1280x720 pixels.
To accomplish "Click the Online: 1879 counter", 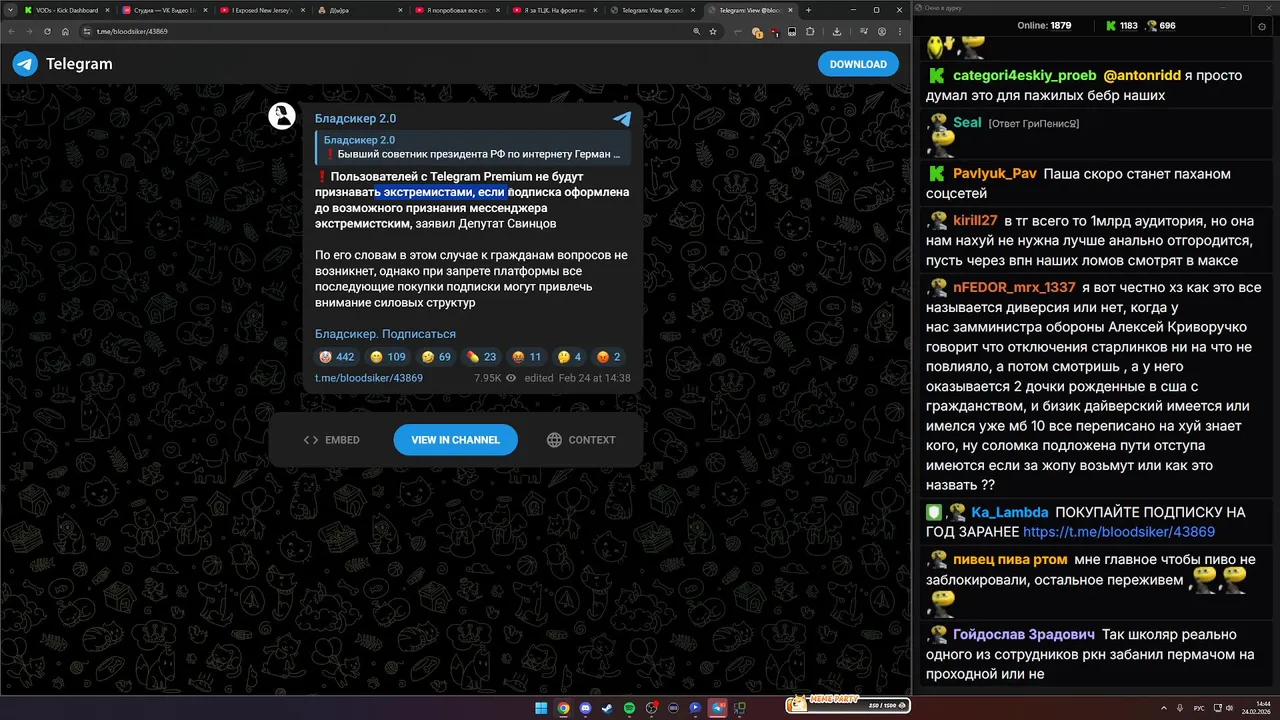I will point(1044,26).
